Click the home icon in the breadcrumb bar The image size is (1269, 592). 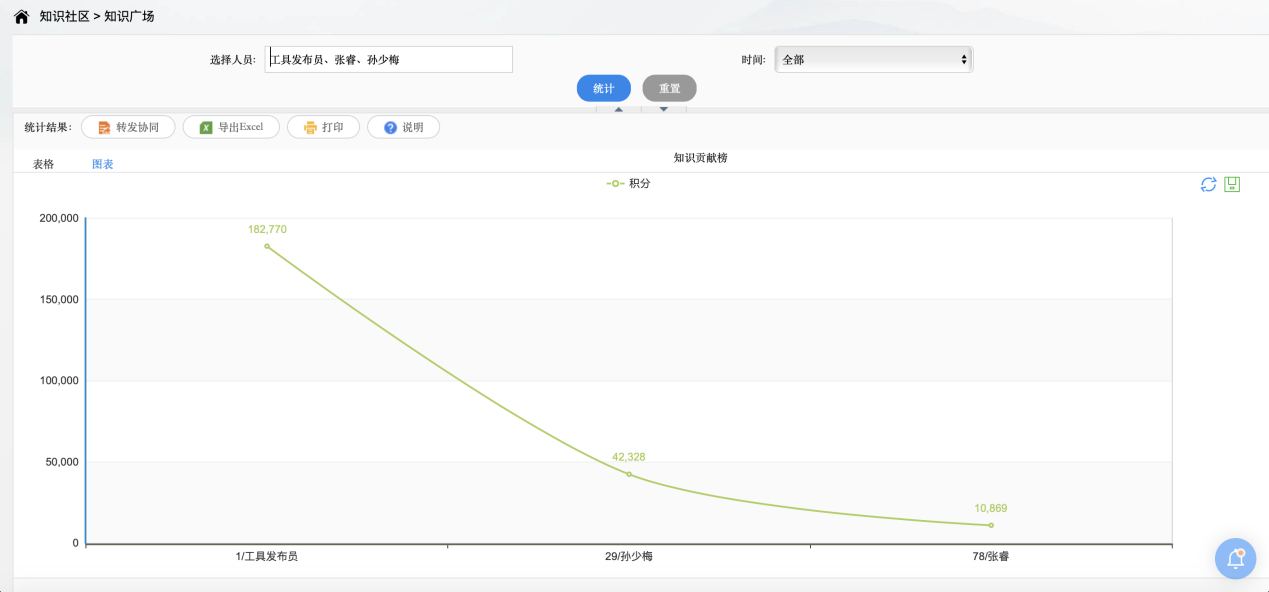[x=20, y=16]
